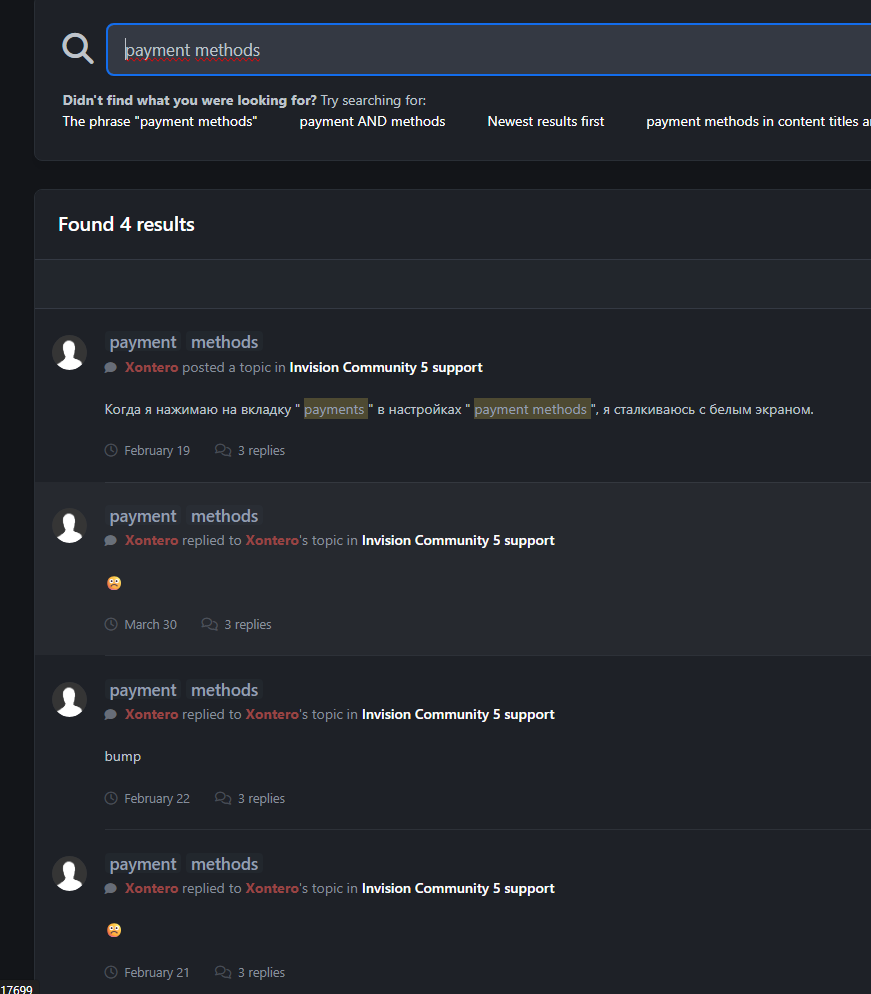Screen dimensions: 871x994
Task: Click clock icon beside March 30 date
Action: pos(111,624)
